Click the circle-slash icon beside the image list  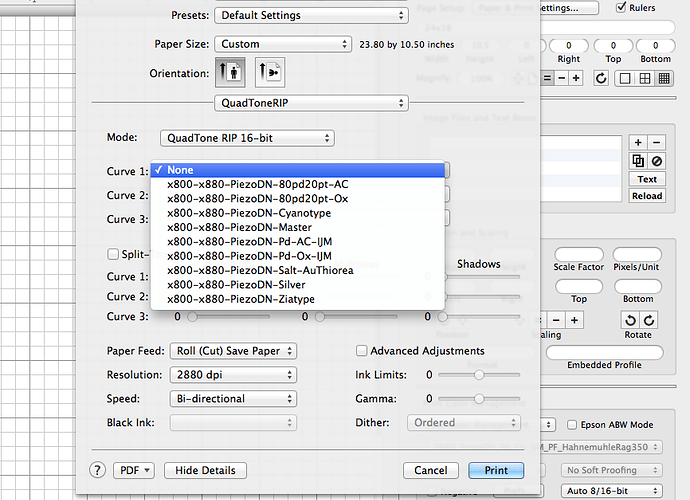pyautogui.click(x=656, y=161)
